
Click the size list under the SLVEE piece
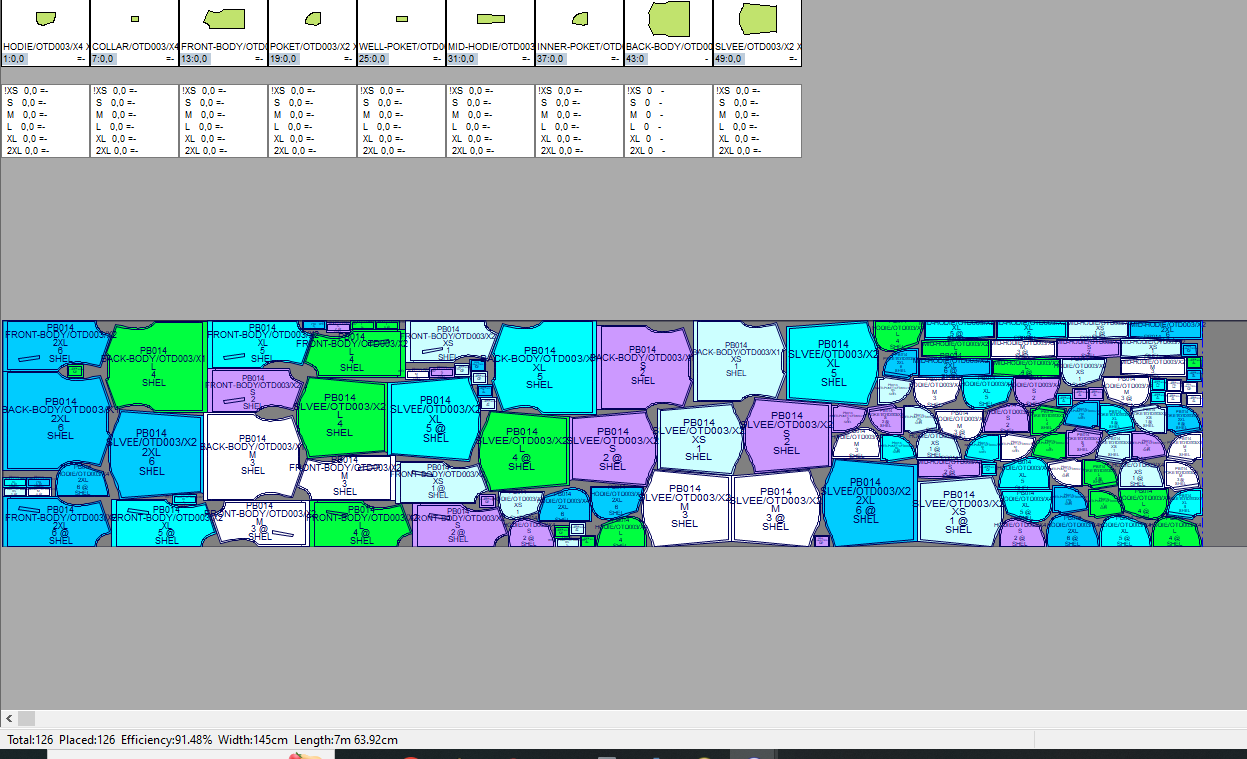pyautogui.click(x=758, y=121)
